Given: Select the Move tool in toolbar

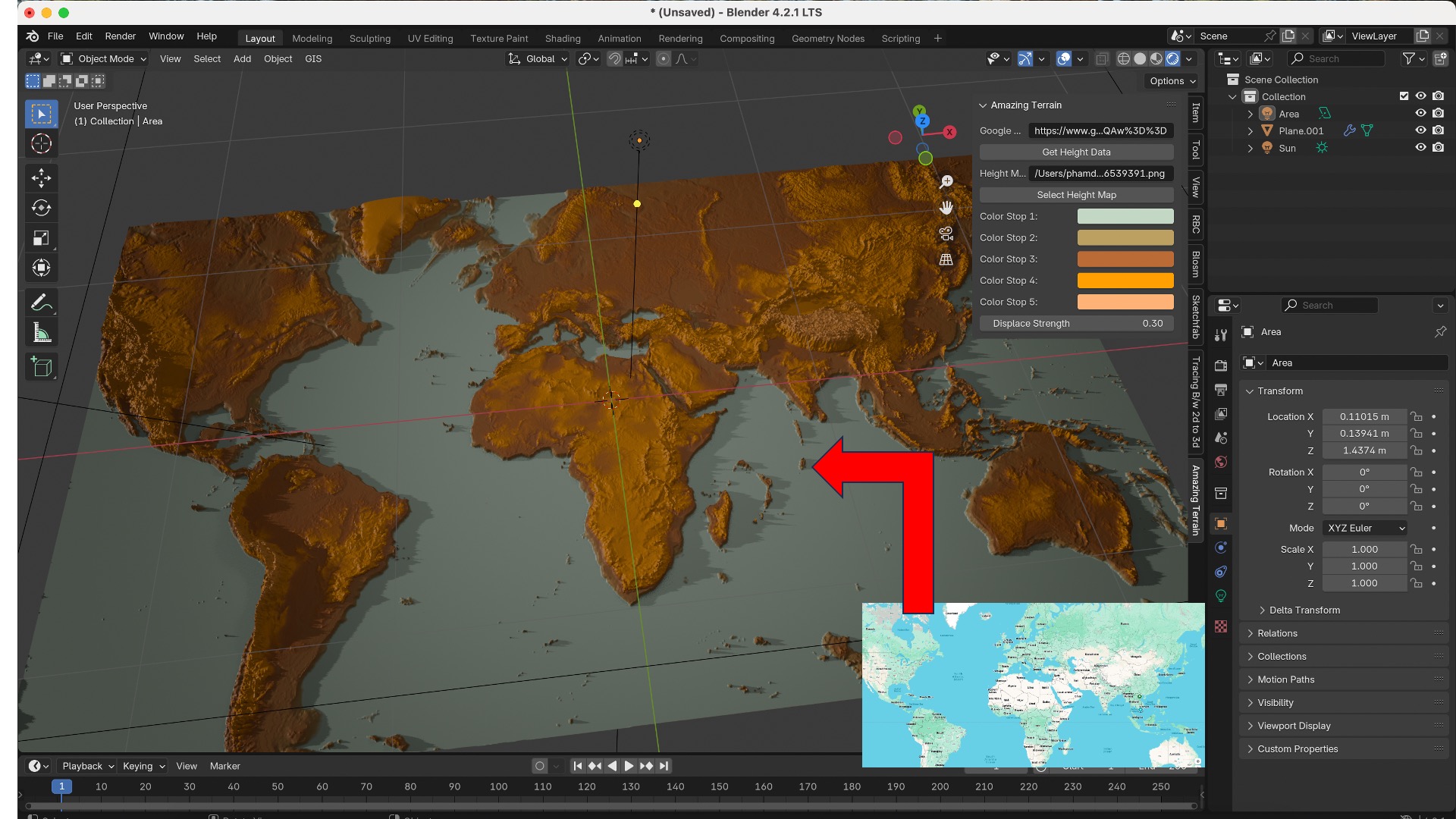Looking at the screenshot, I should pos(41,178).
